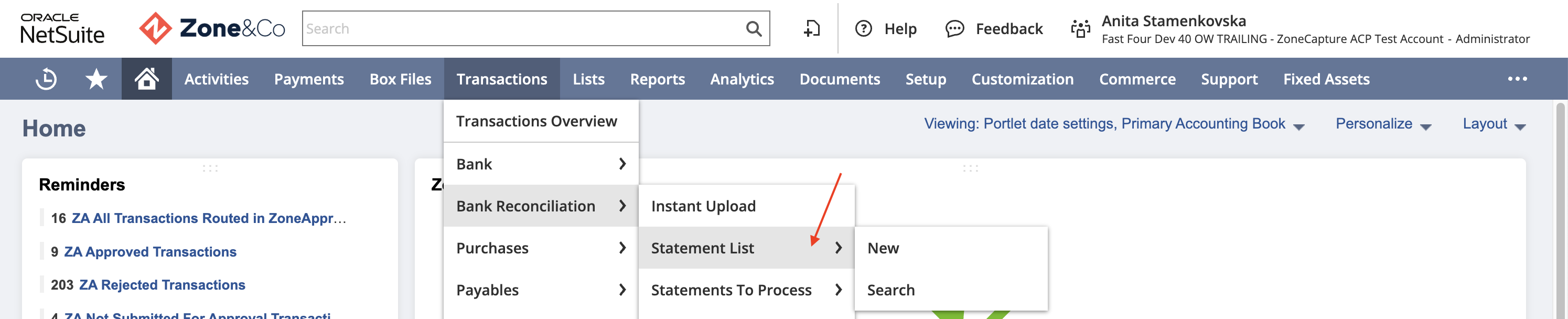The height and width of the screenshot is (319, 1568).
Task: Expand the Payables submenu
Action: click(541, 290)
